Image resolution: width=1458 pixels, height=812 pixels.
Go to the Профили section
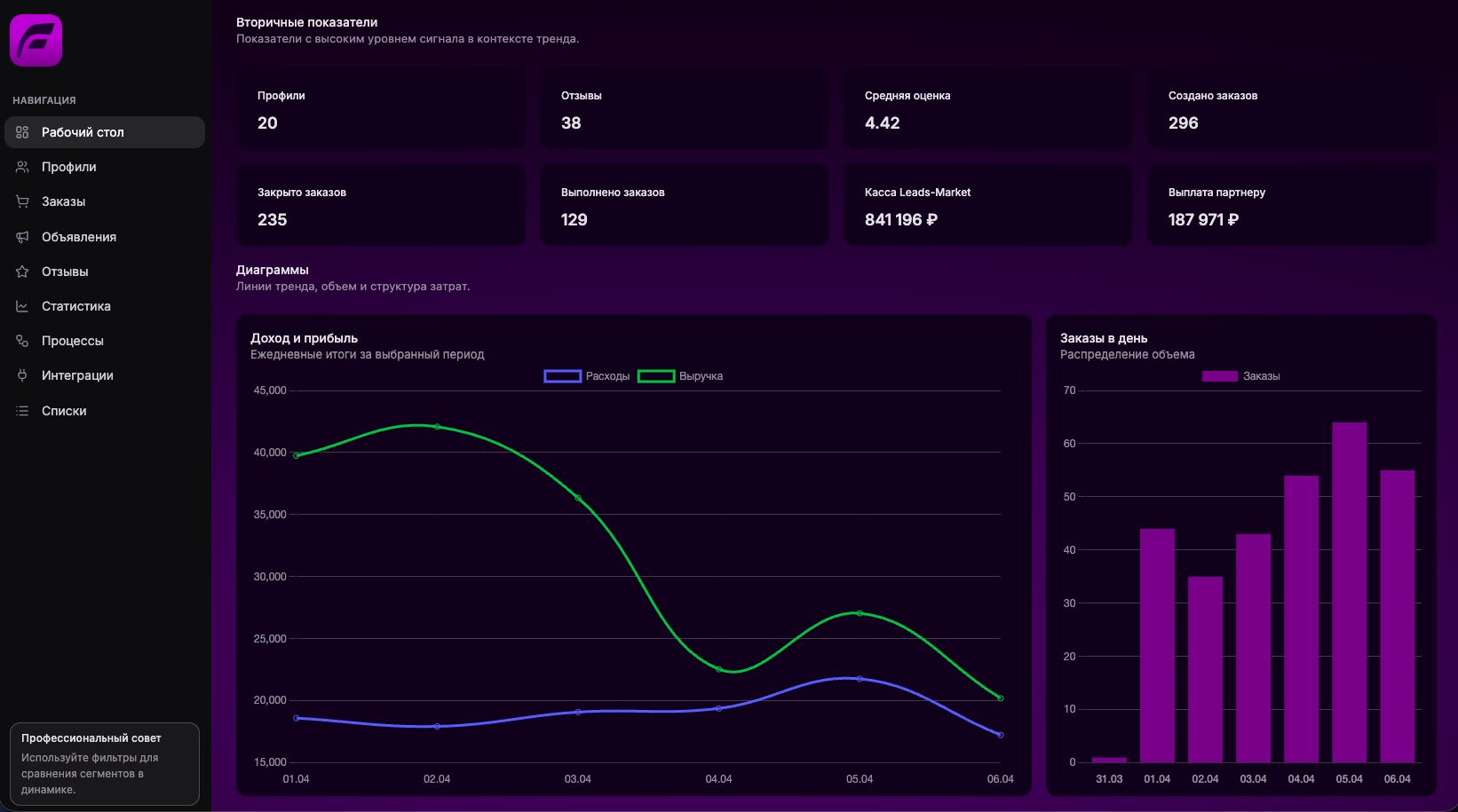pyautogui.click(x=105, y=167)
